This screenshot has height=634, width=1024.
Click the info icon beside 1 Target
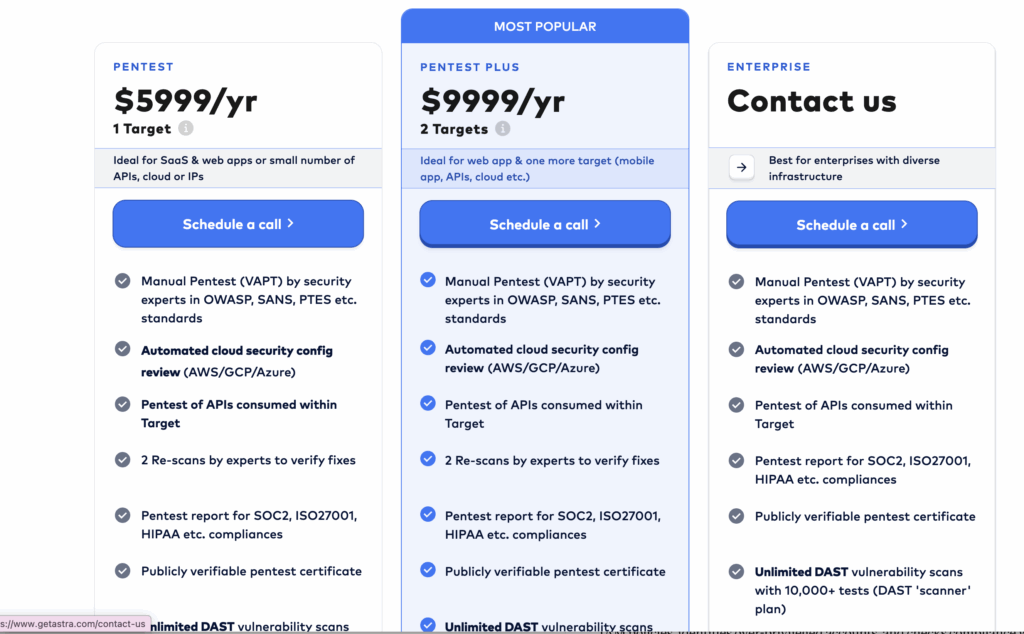click(x=186, y=129)
